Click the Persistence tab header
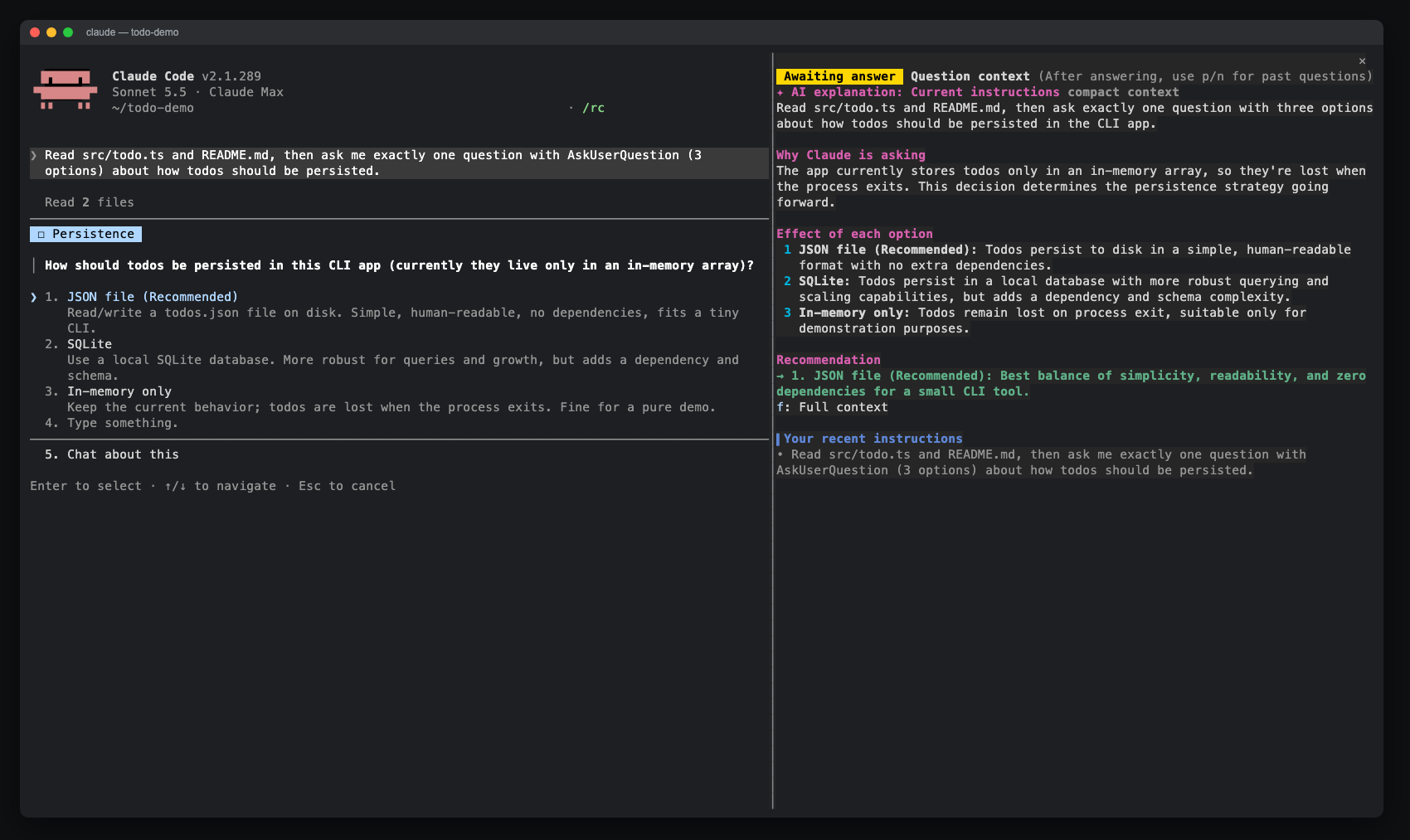 point(85,234)
